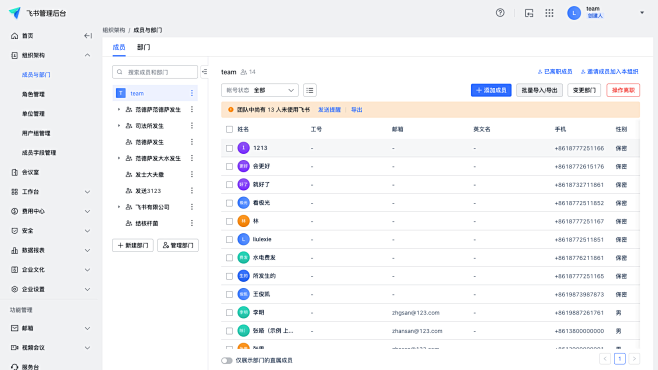658x370 pixels.
Task: Open the account dropdown arrow in header
Action: [642, 13]
